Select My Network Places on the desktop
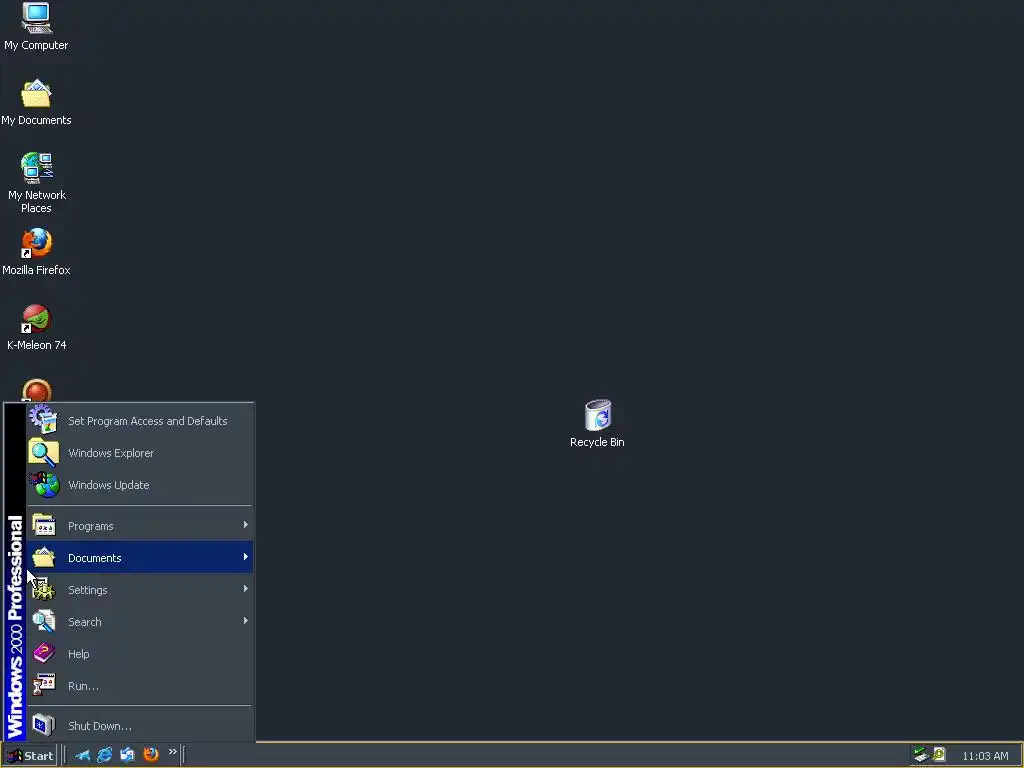 37,183
